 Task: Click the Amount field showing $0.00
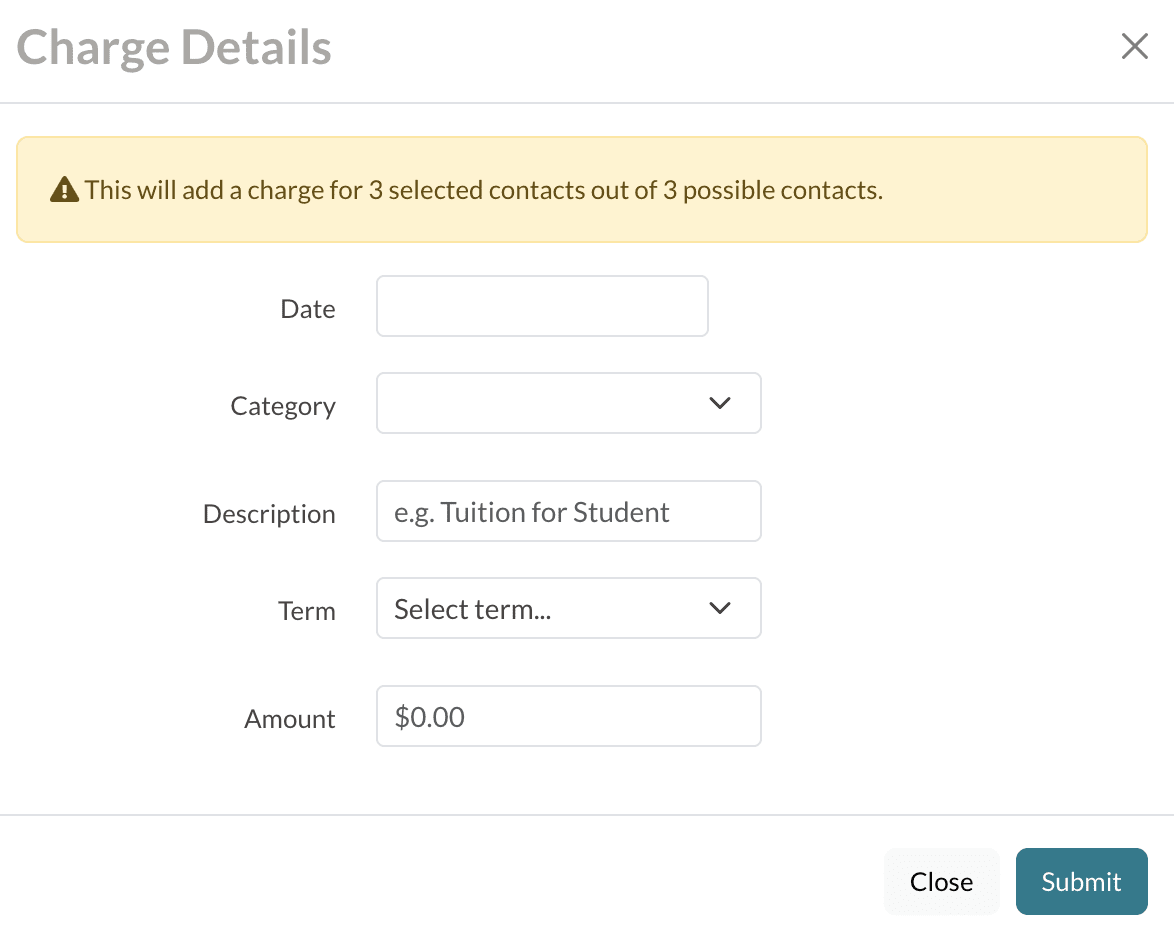coord(568,716)
